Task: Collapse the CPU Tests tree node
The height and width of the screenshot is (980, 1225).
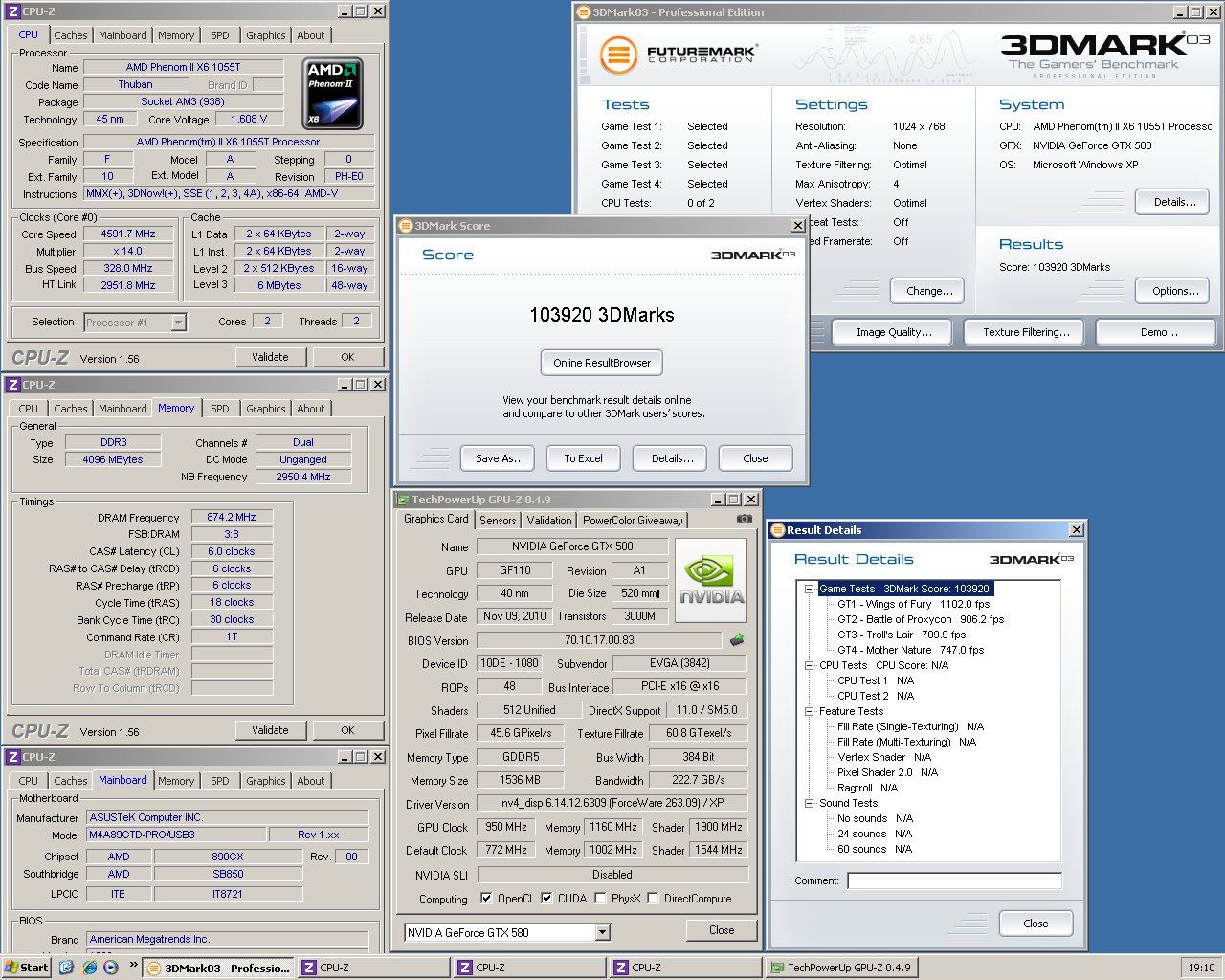Action: click(x=809, y=665)
